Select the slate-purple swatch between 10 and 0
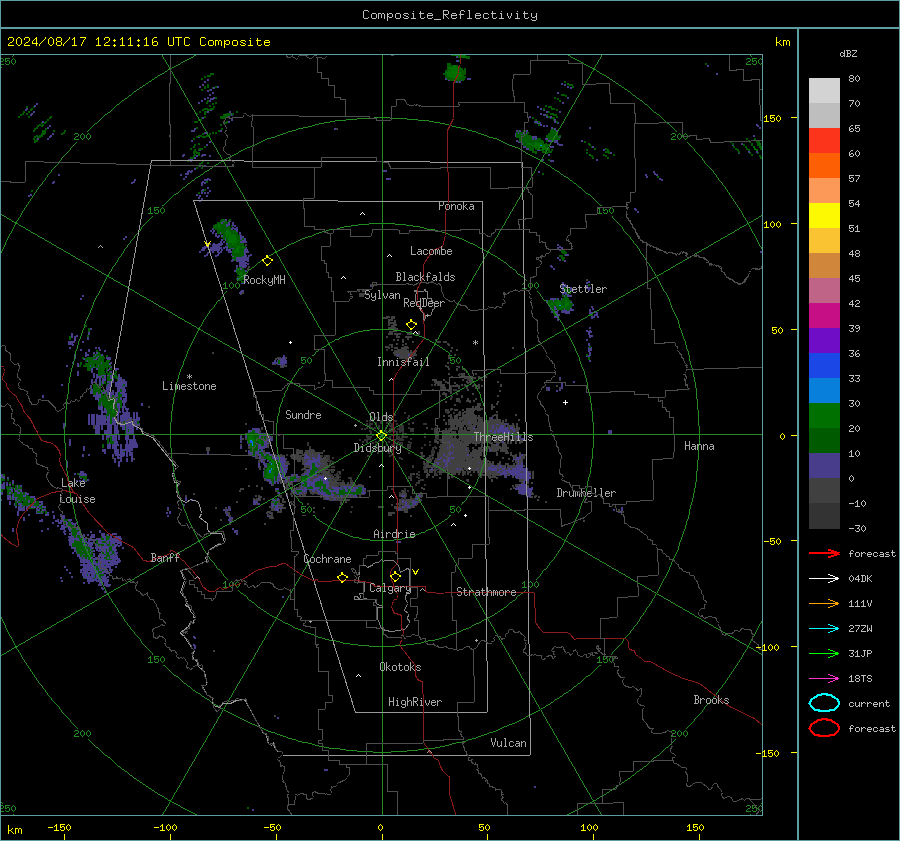The height and width of the screenshot is (841, 900). point(824,466)
